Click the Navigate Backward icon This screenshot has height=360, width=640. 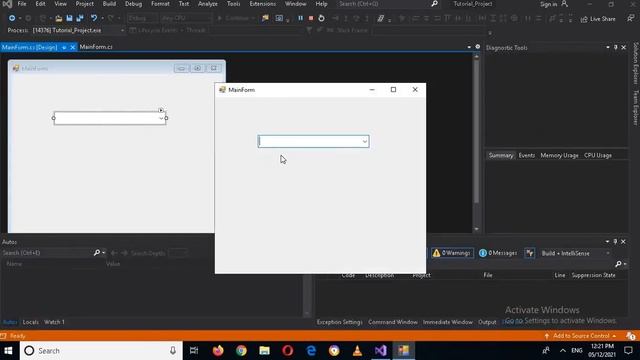(x=12, y=18)
